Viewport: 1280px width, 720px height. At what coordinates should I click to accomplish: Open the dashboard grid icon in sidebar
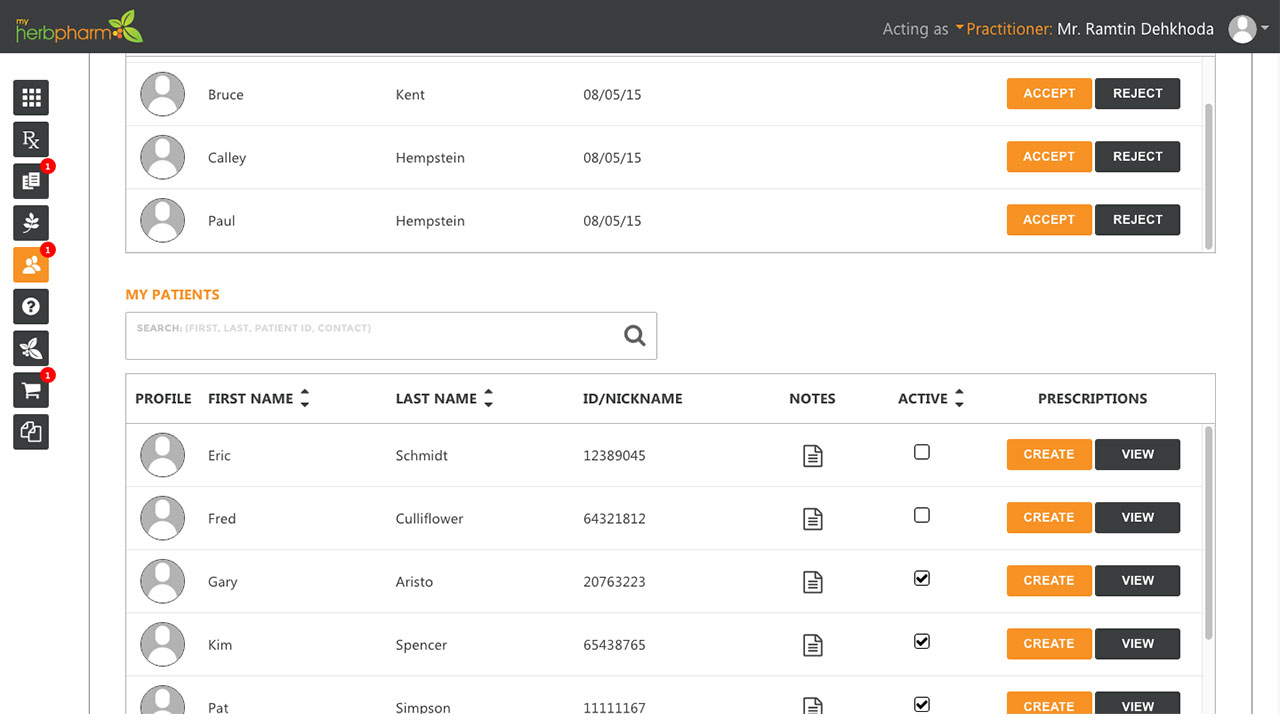(31, 98)
